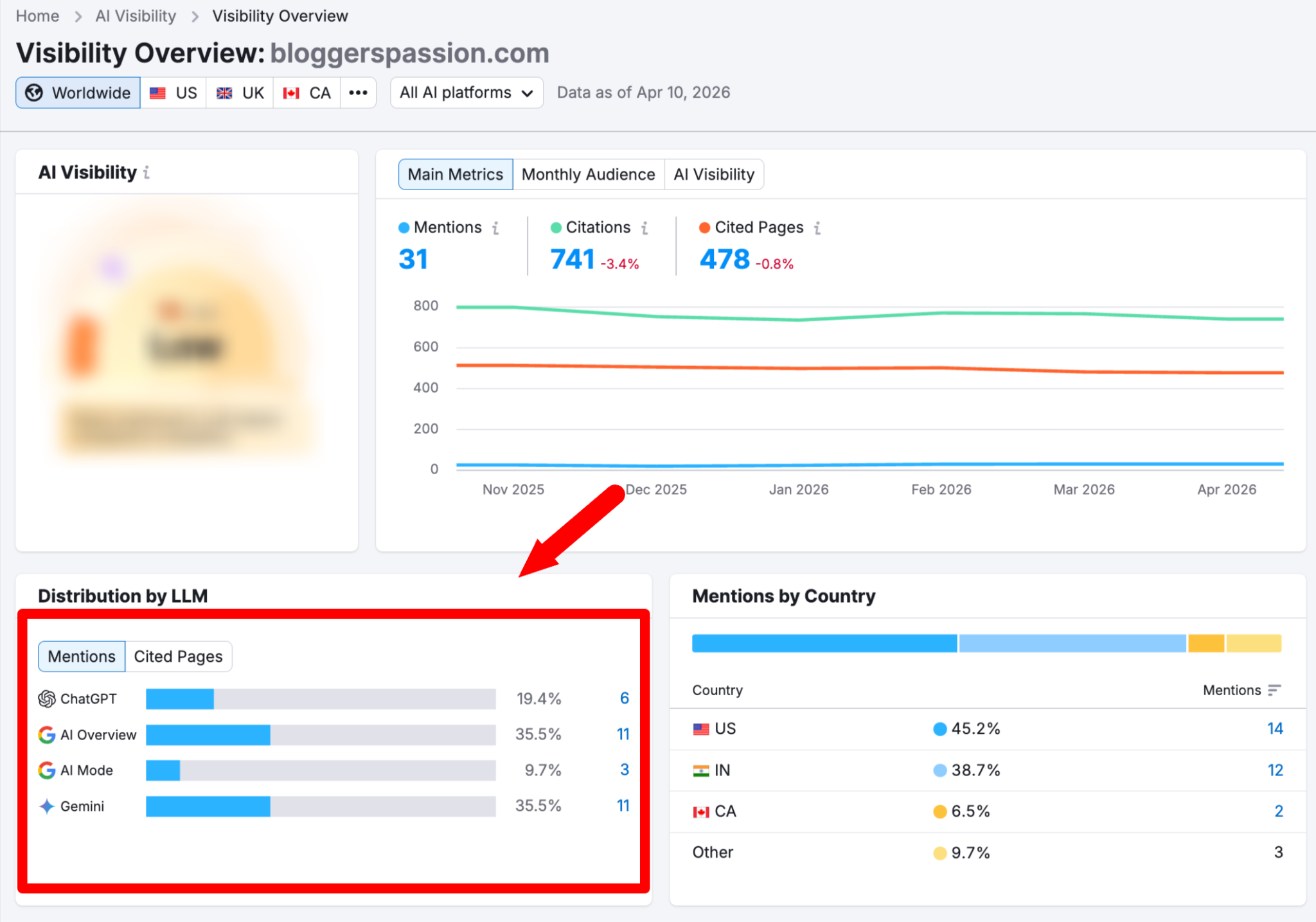Open the Cited Pages distribution tab
The image size is (1316, 922).
coord(178,656)
